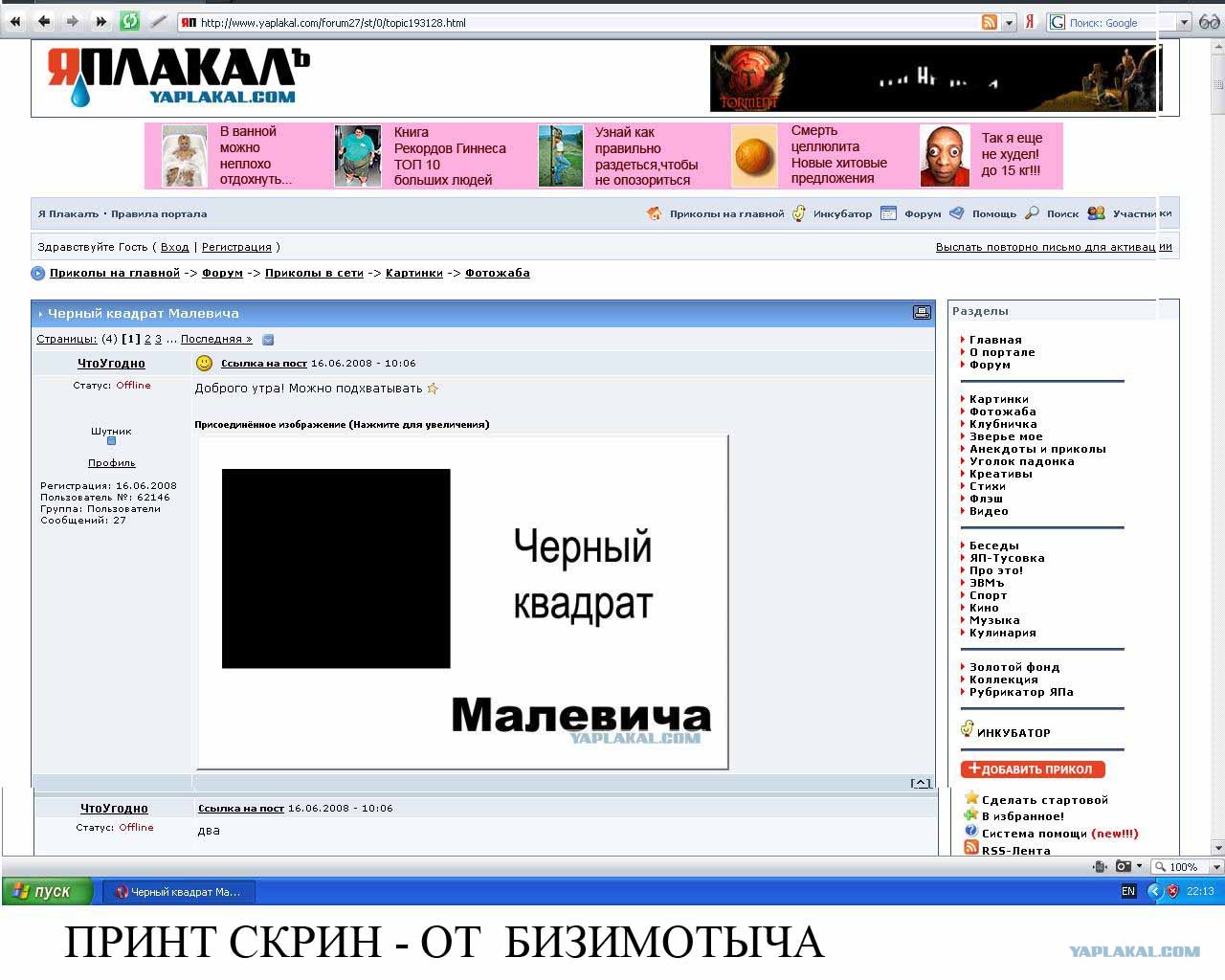The width and height of the screenshot is (1225, 980).
Task: Open the Windows 'пуск' Start button
Action: click(48, 891)
